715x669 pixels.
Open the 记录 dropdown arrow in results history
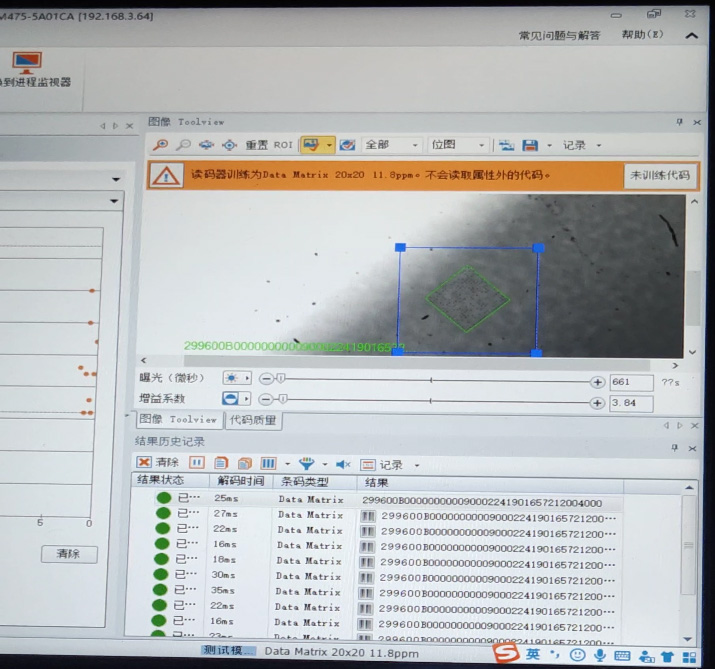click(417, 466)
